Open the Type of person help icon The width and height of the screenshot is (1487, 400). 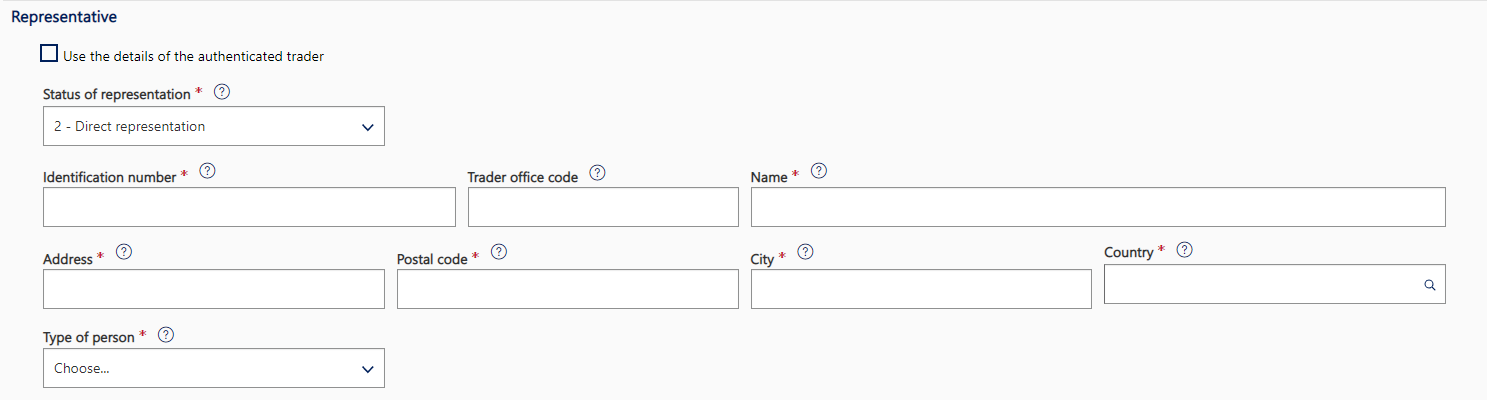[x=166, y=335]
